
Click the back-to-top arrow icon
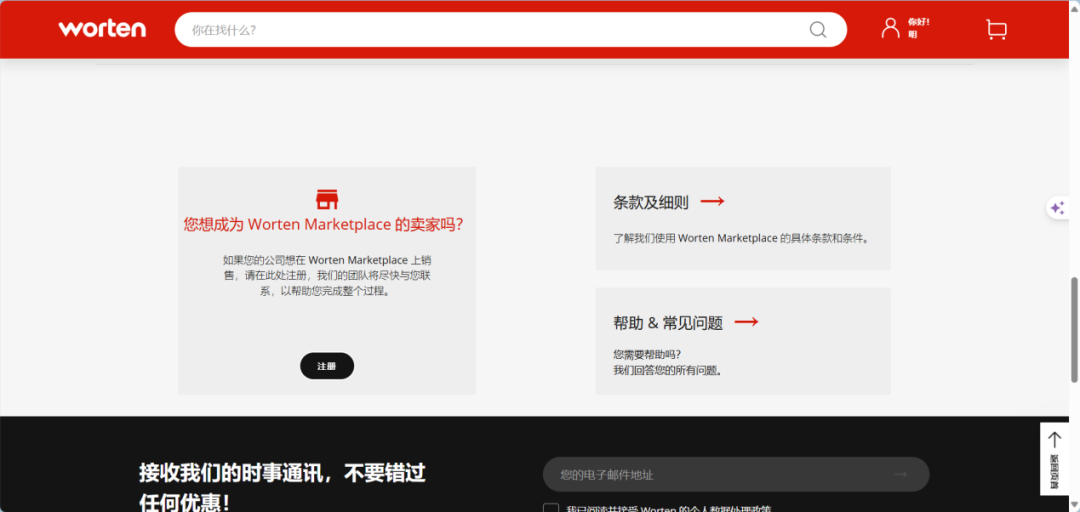(x=1055, y=440)
